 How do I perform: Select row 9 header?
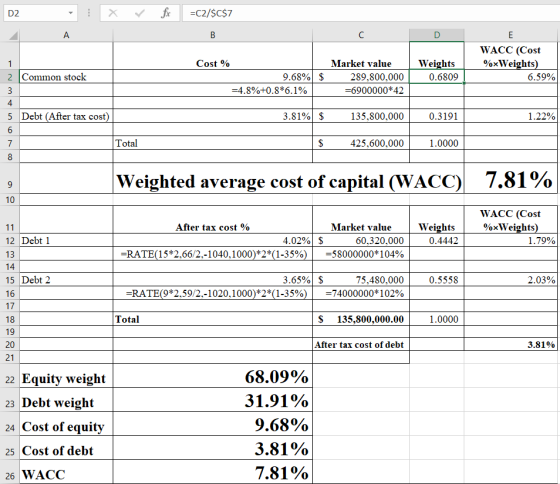(x=10, y=179)
